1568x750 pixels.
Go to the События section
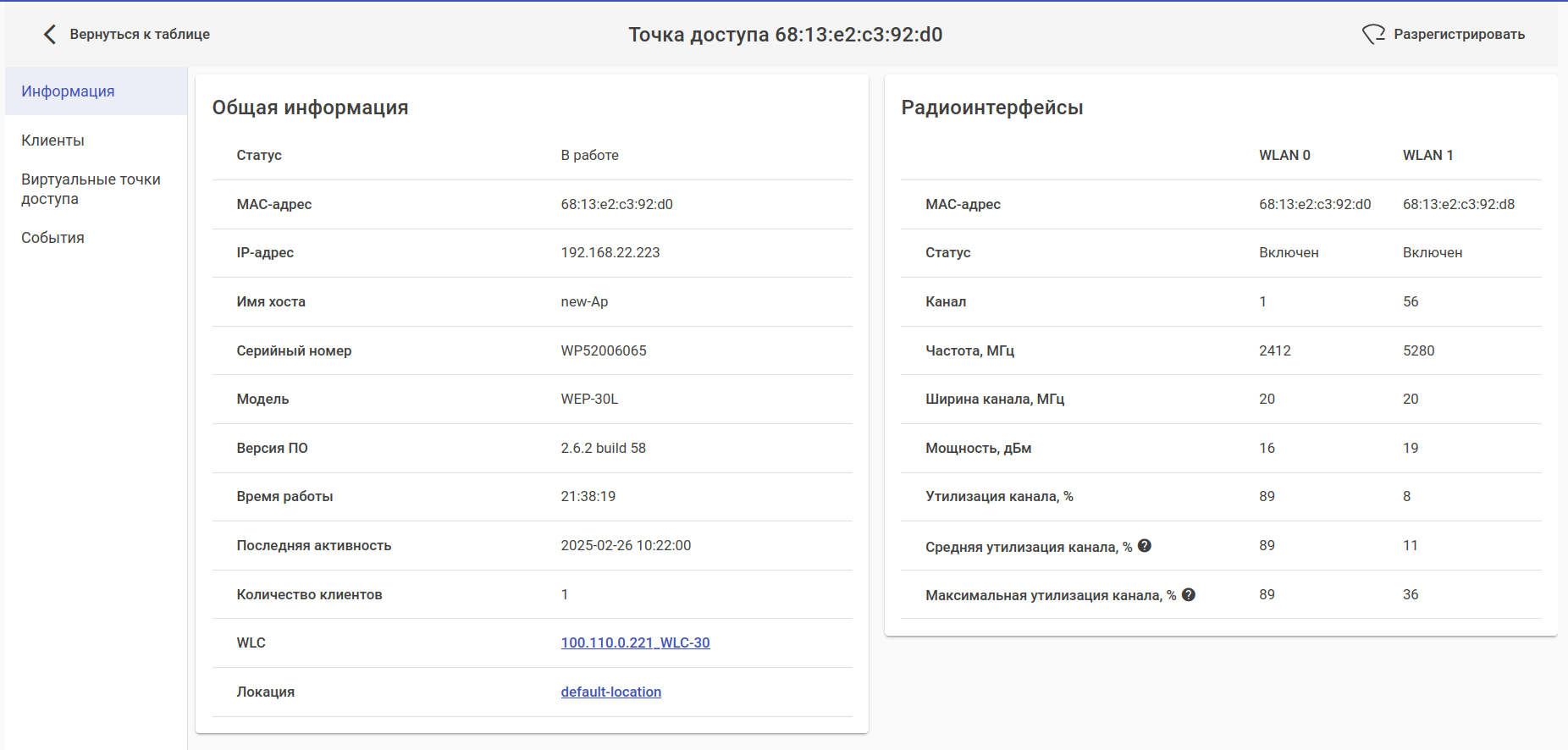(52, 238)
